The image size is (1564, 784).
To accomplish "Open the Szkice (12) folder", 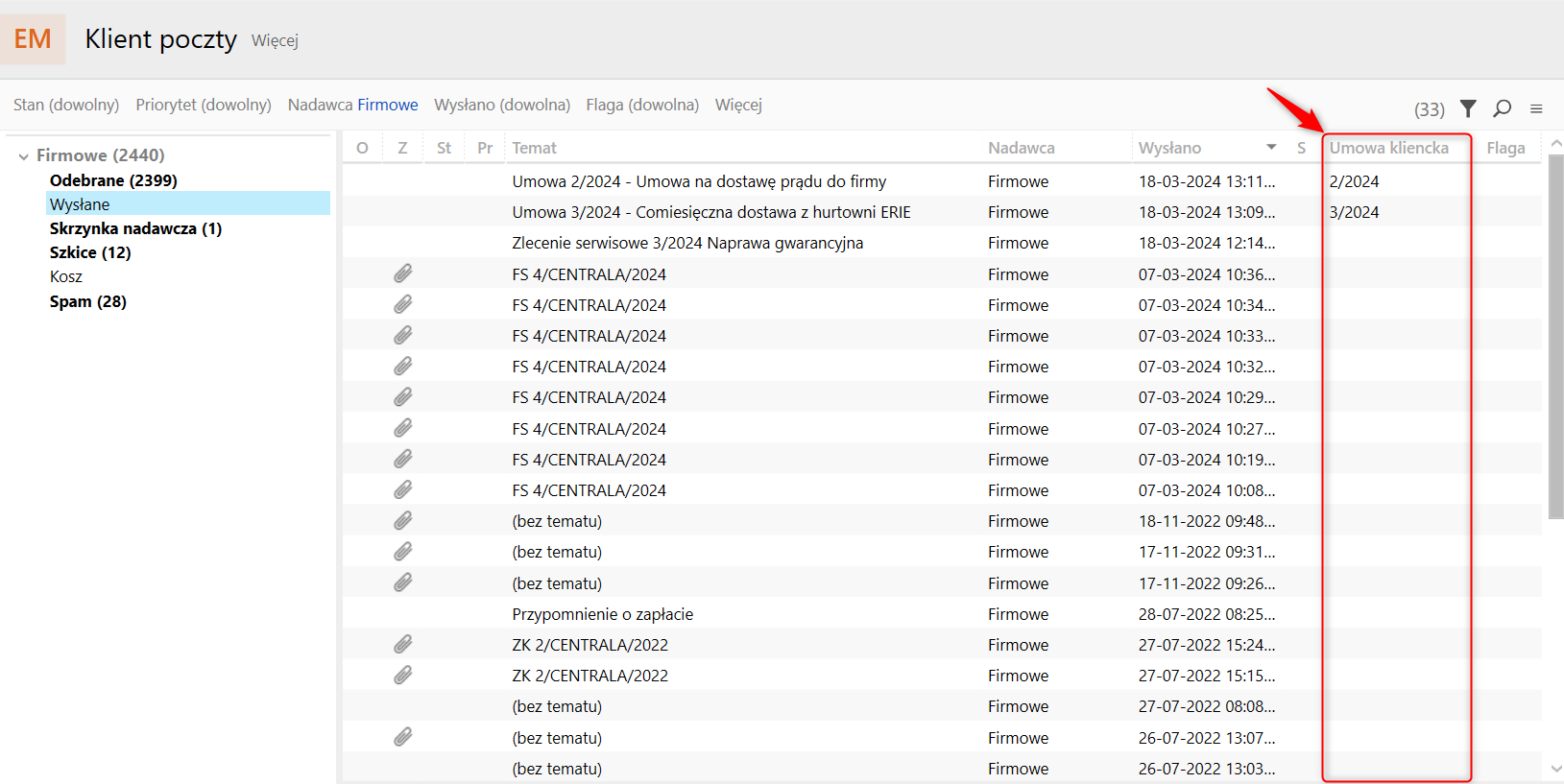I will (x=90, y=252).
